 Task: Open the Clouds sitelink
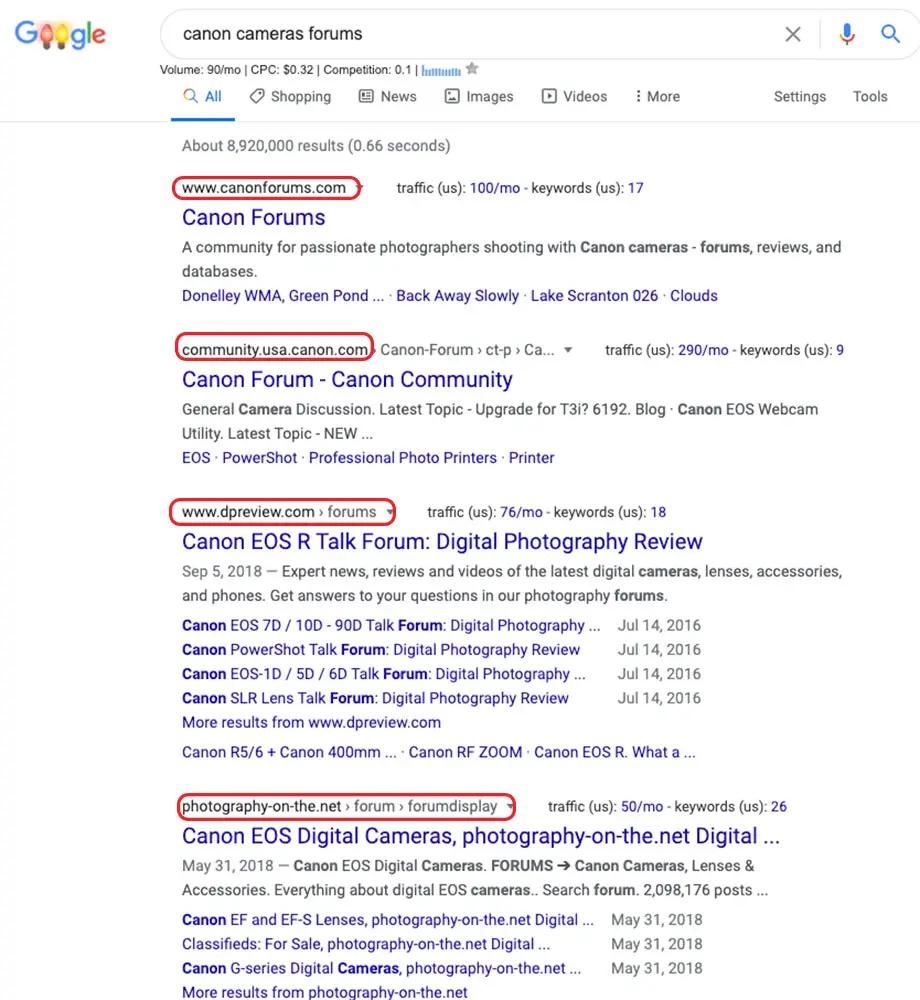tap(694, 296)
